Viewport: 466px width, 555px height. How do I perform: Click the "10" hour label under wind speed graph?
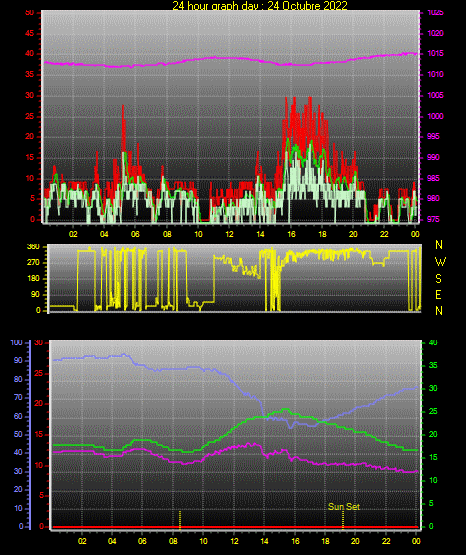(x=198, y=234)
